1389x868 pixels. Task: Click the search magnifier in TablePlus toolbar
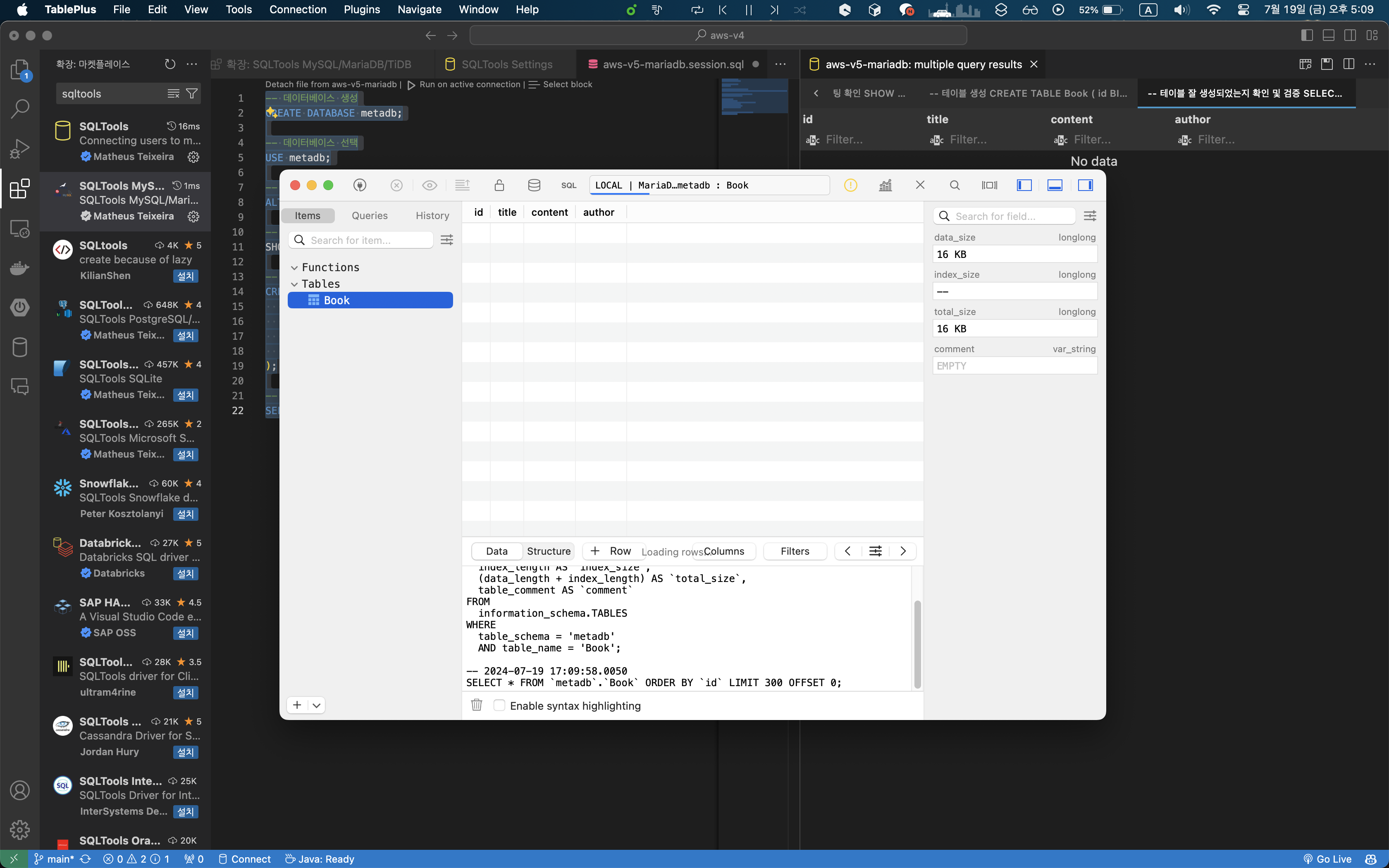click(x=955, y=185)
